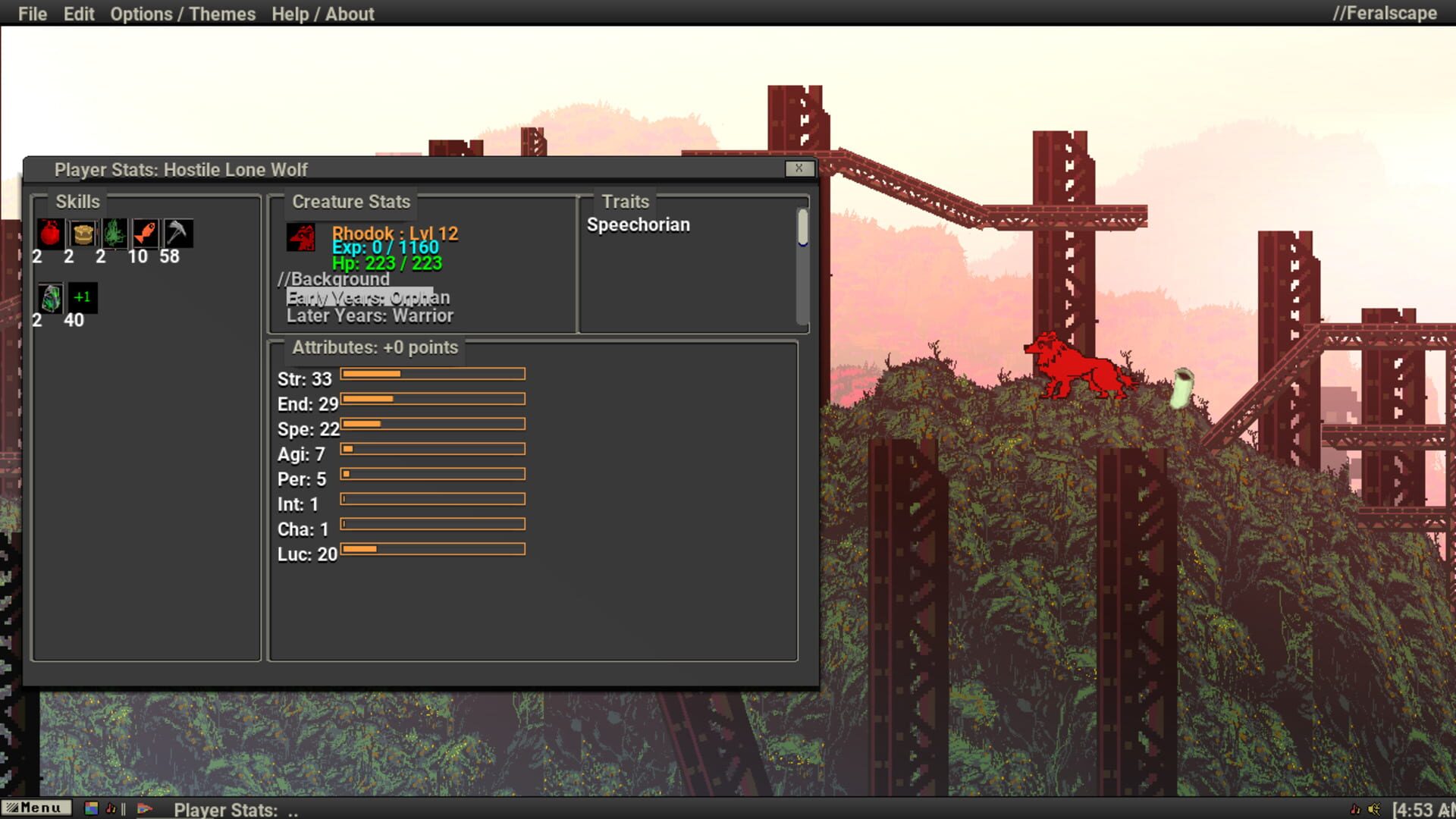Open the Menu button in taskbar
The width and height of the screenshot is (1456, 819).
[36, 808]
